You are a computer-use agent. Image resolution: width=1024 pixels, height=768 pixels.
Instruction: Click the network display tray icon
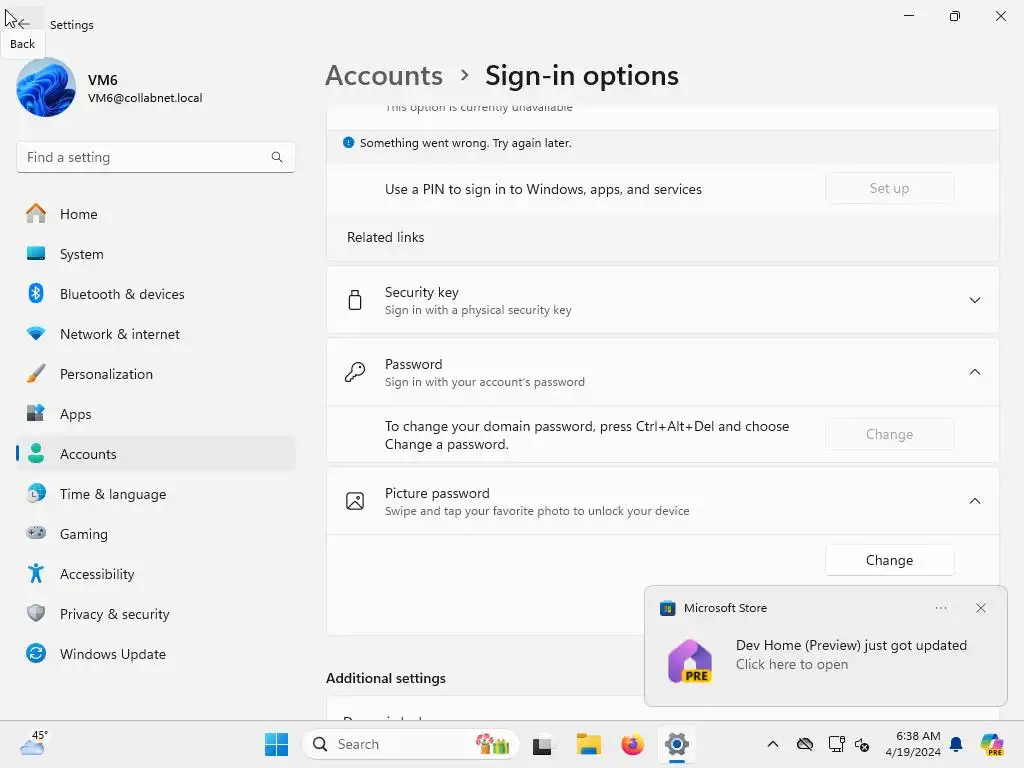click(837, 744)
